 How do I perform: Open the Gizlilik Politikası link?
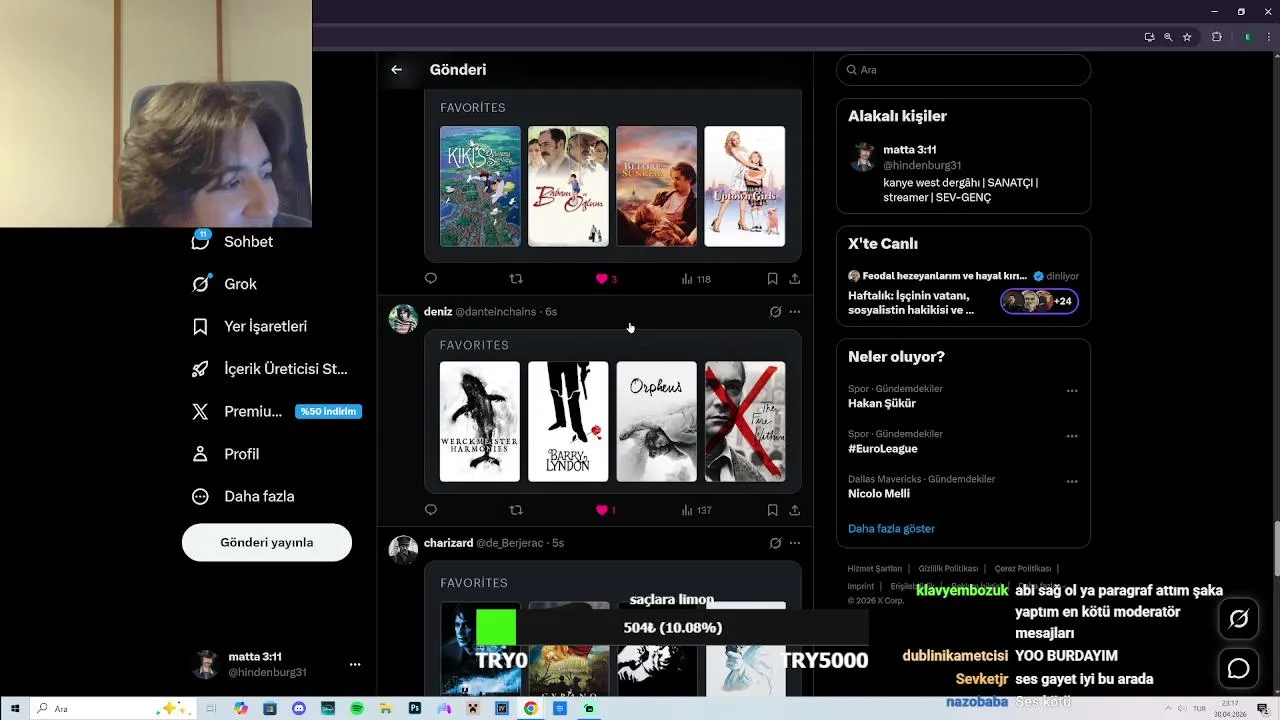coord(948,569)
